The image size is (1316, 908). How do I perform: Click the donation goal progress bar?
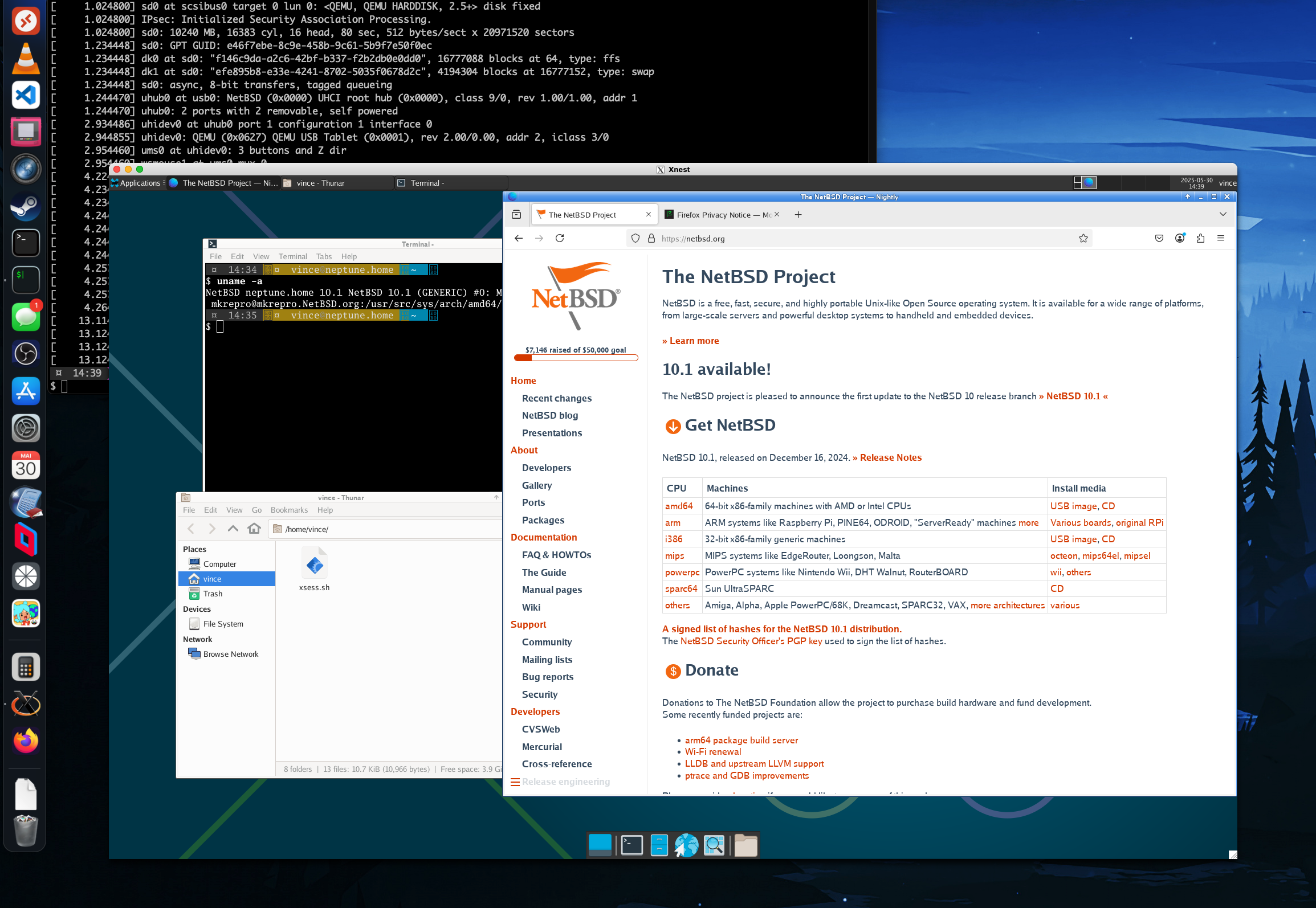[576, 357]
